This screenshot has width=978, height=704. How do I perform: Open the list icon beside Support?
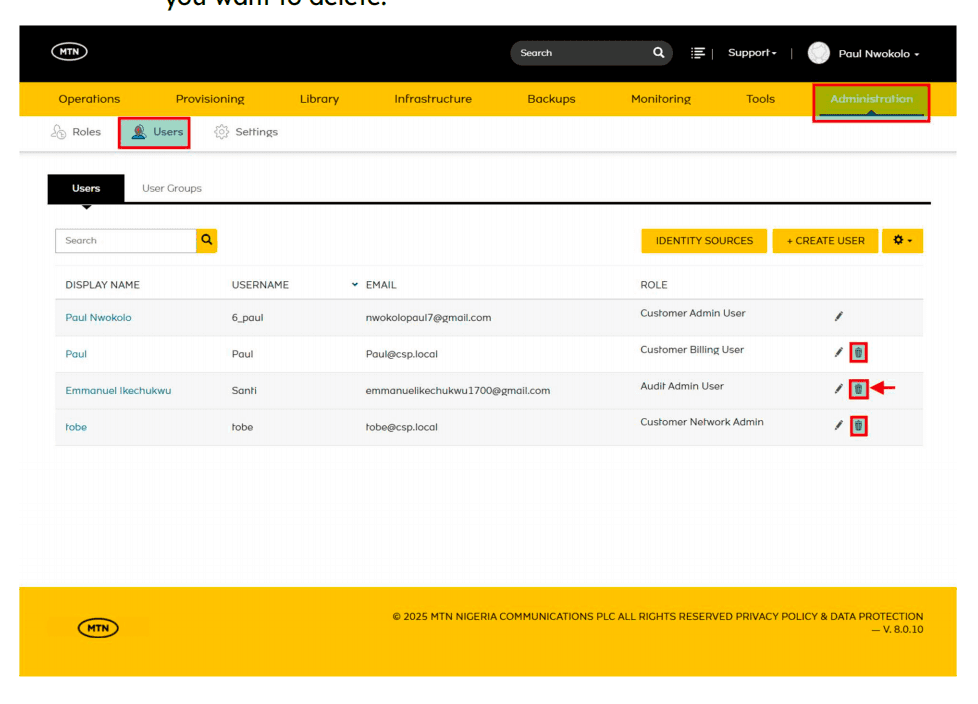[697, 54]
